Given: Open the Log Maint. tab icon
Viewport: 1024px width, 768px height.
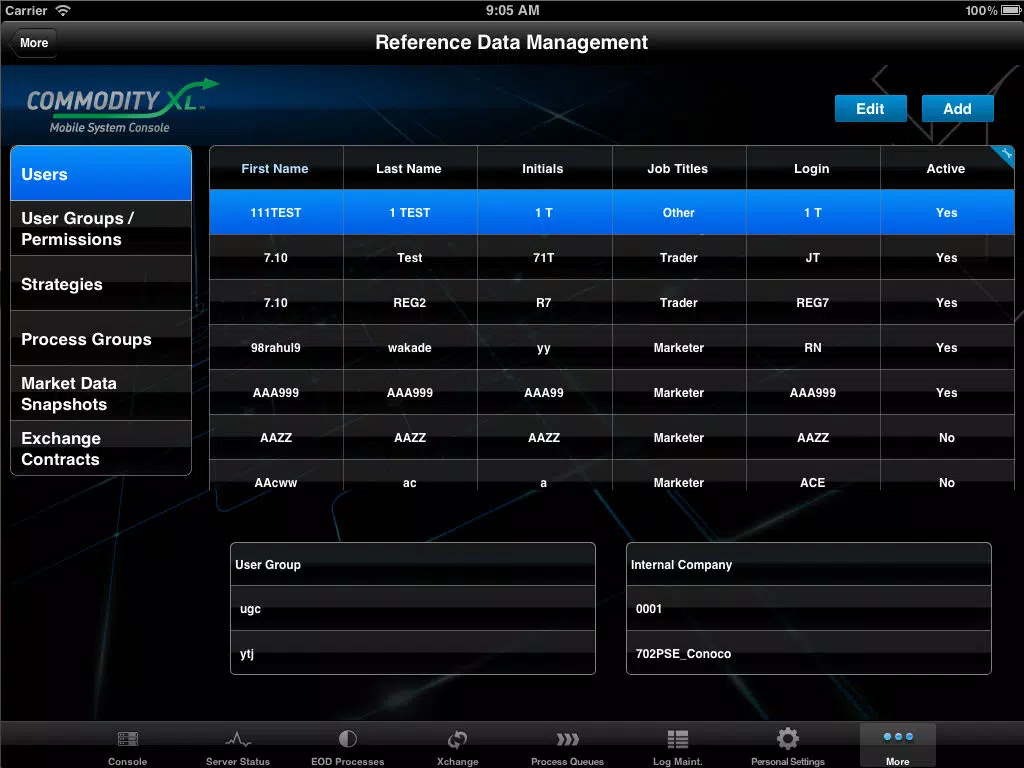Looking at the screenshot, I should pos(678,739).
